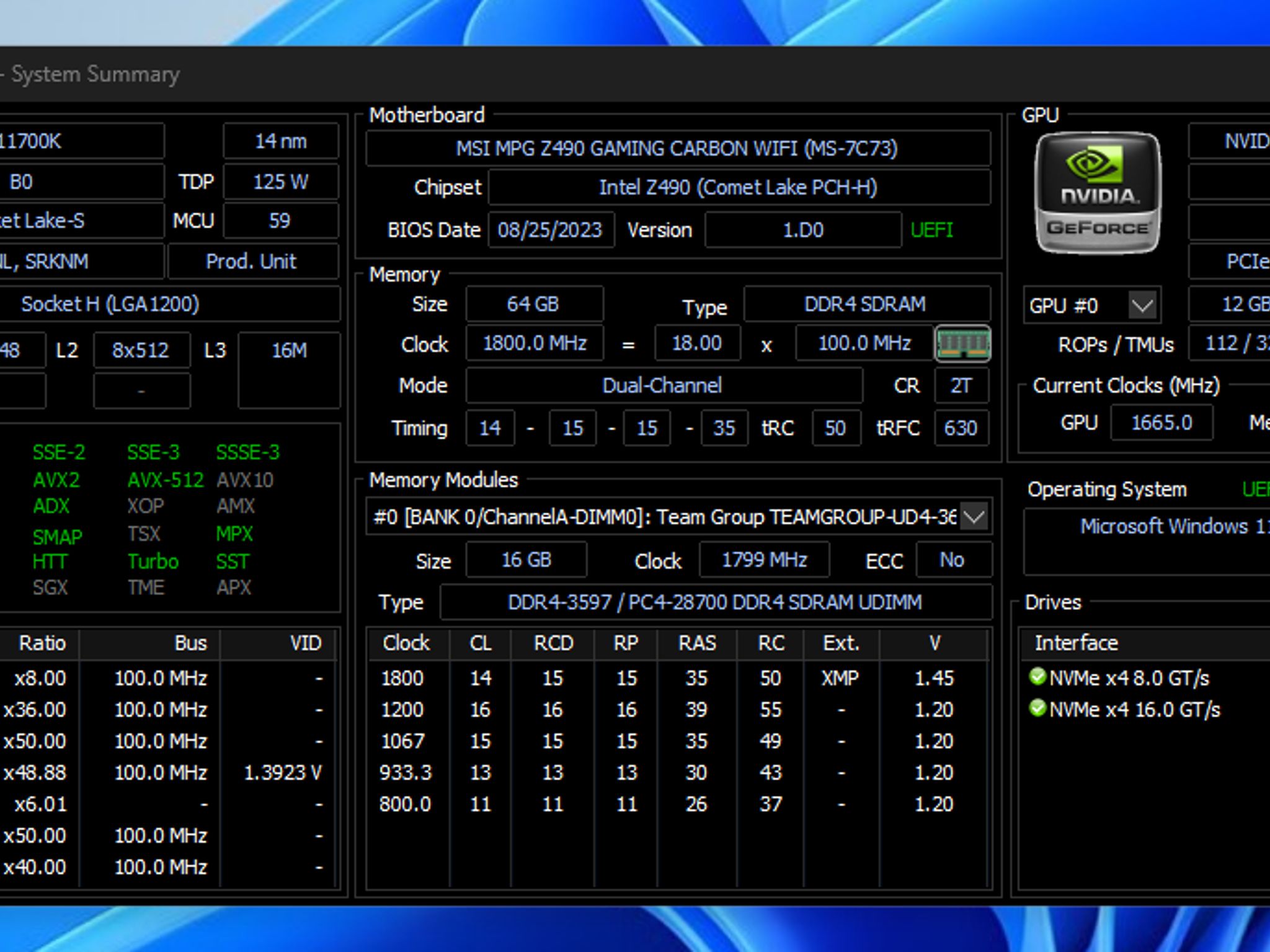Image resolution: width=1270 pixels, height=952 pixels.
Task: Click the Socket H (LGA1200) field
Action: (170, 304)
